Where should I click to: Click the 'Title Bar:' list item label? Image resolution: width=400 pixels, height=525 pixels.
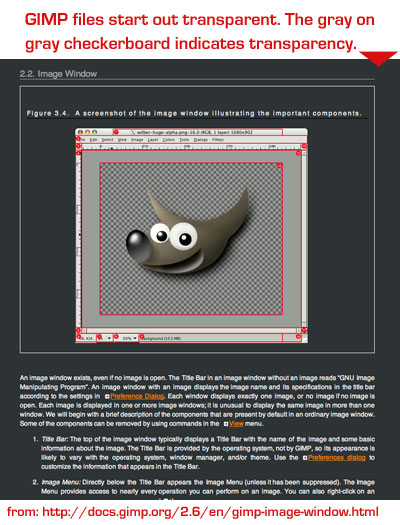click(x=55, y=439)
